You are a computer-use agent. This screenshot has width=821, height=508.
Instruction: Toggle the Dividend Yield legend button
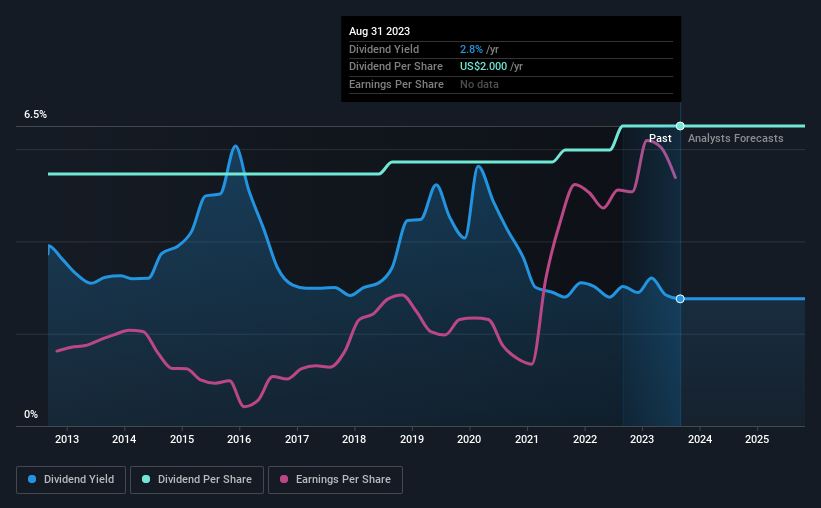(71, 480)
